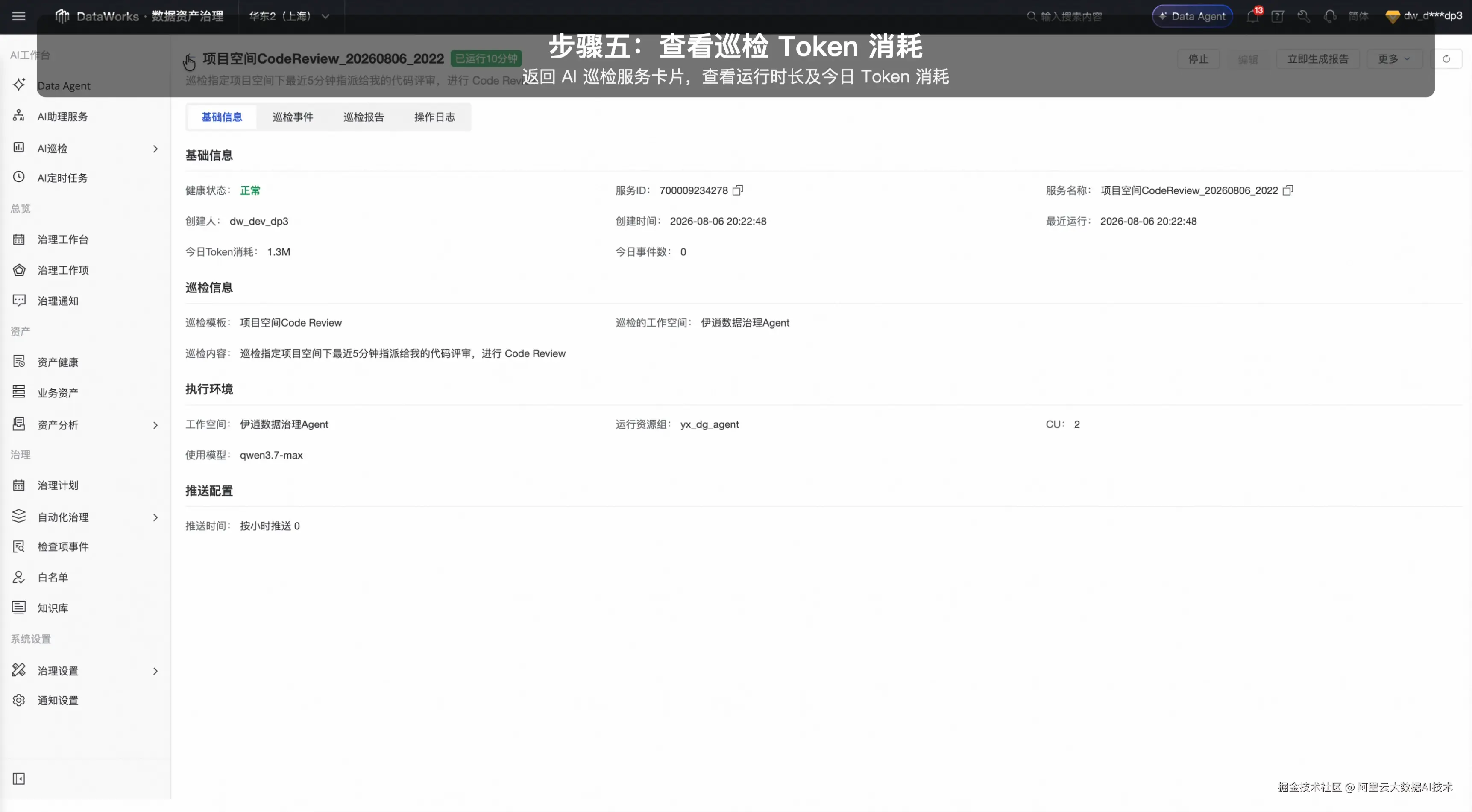Click push time 按小时推送 0
The height and width of the screenshot is (812, 1472).
[270, 526]
